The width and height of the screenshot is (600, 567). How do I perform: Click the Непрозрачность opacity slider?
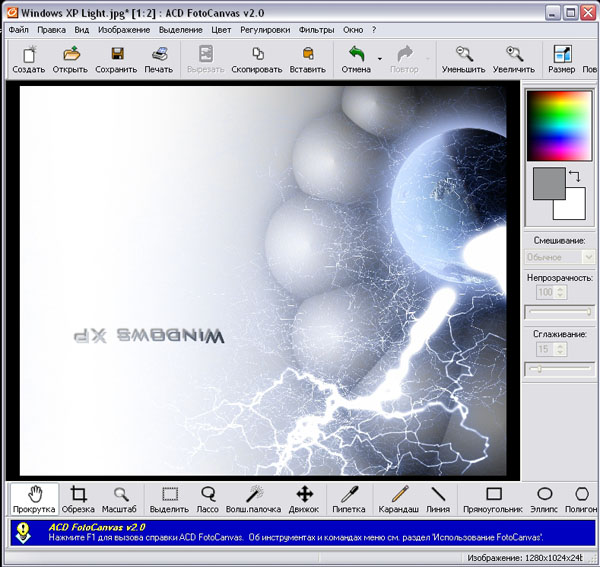tap(559, 312)
